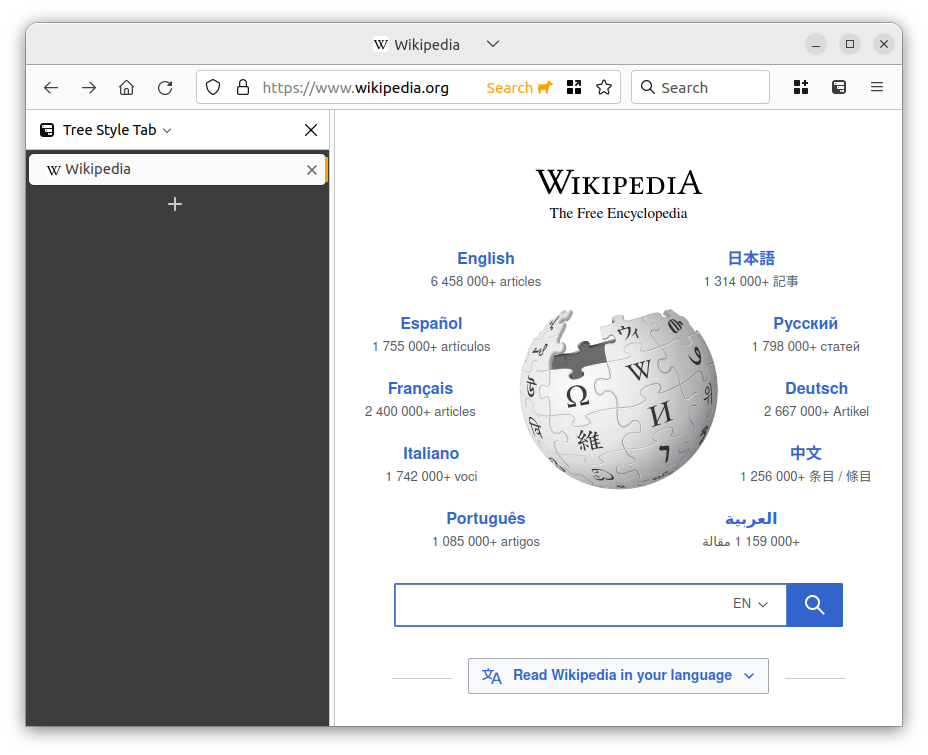Open English Wikipedia link
The height and width of the screenshot is (755, 928).
(x=486, y=259)
